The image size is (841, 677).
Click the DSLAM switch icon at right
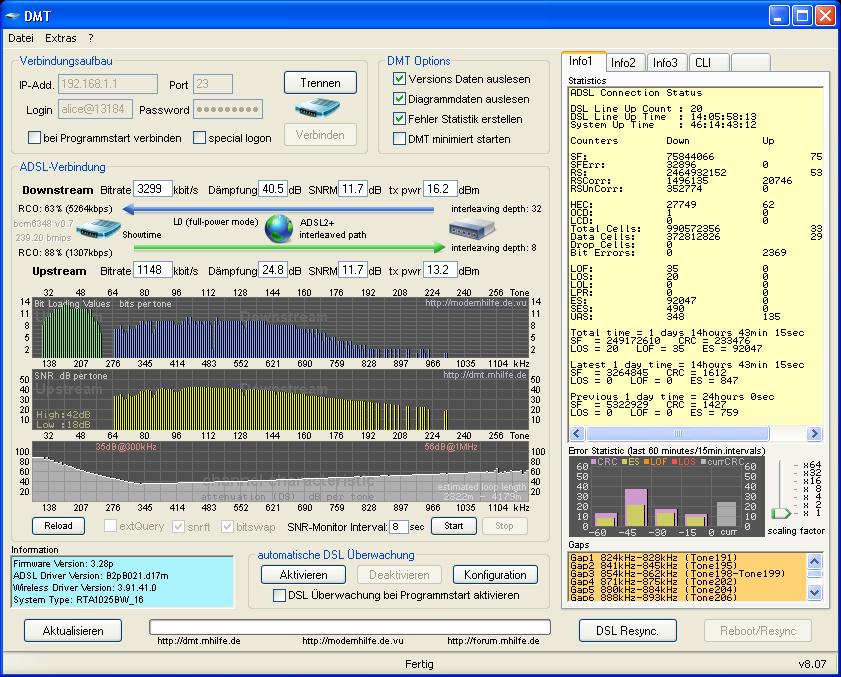(469, 227)
